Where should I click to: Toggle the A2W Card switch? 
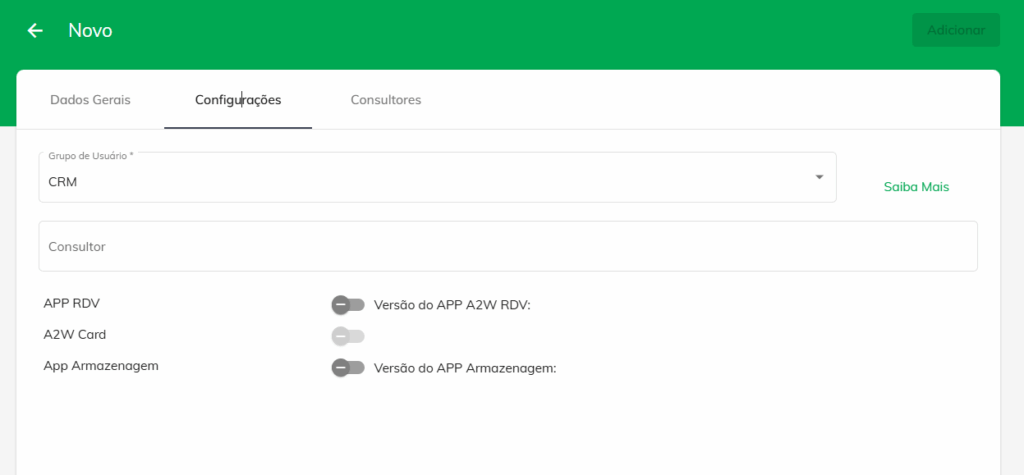[348, 336]
